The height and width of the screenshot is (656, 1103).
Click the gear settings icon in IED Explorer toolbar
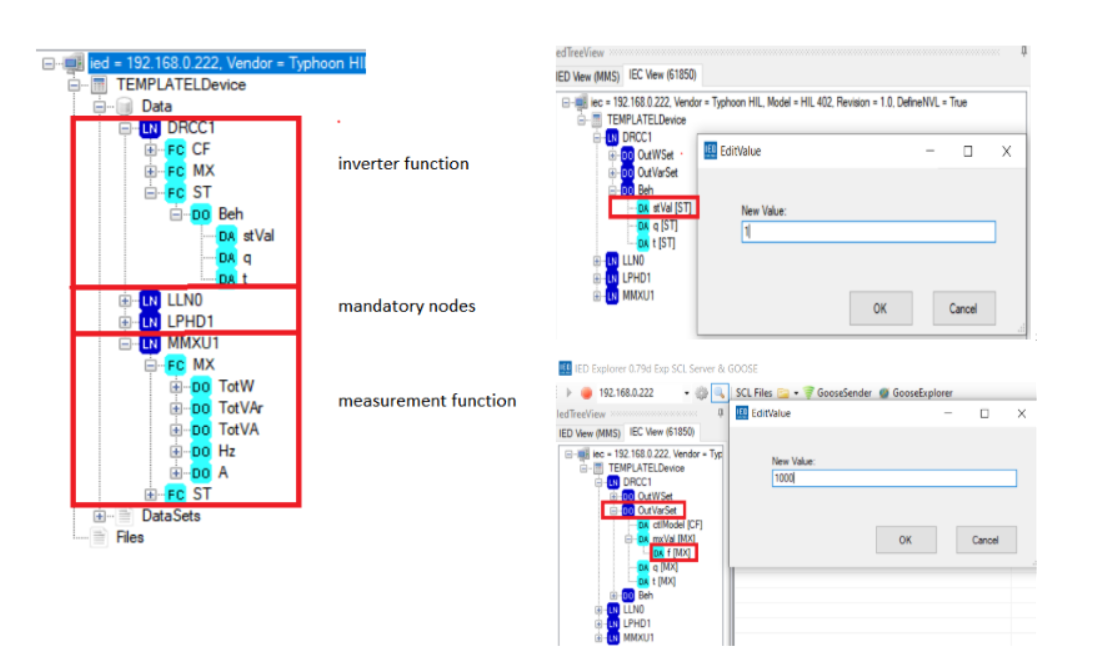(x=703, y=393)
